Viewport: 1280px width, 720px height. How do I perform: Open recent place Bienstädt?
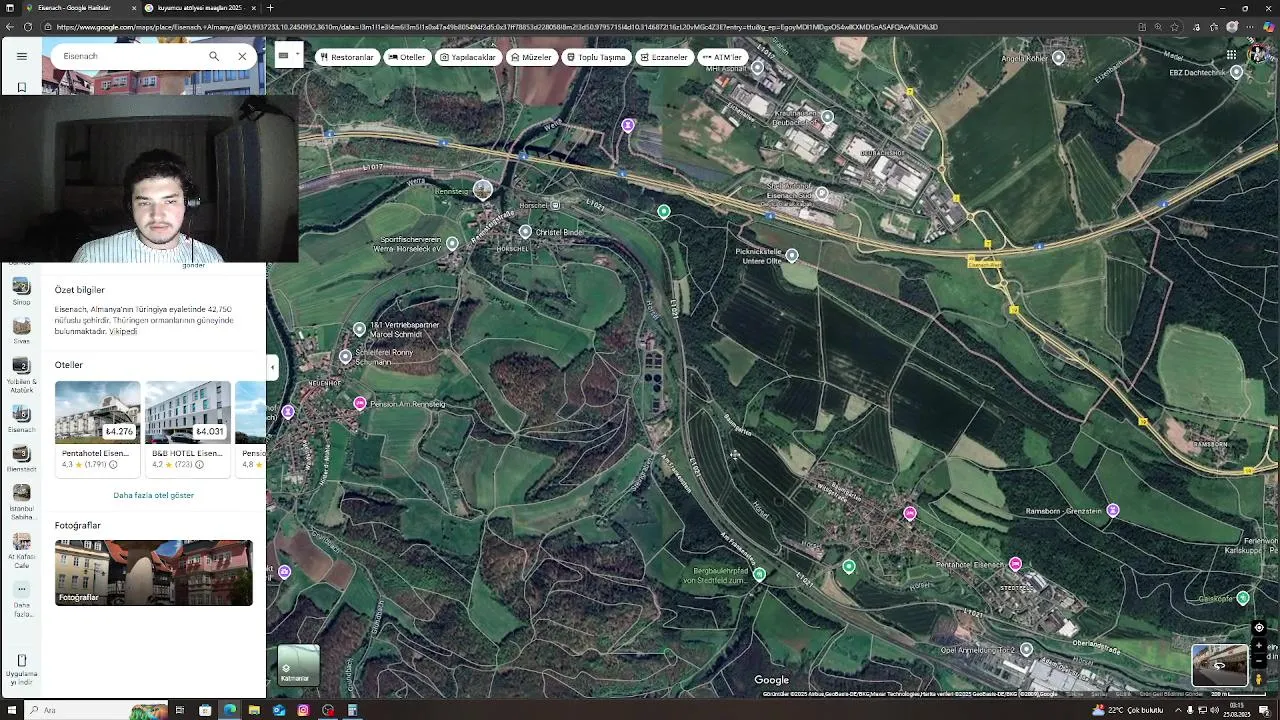21,459
